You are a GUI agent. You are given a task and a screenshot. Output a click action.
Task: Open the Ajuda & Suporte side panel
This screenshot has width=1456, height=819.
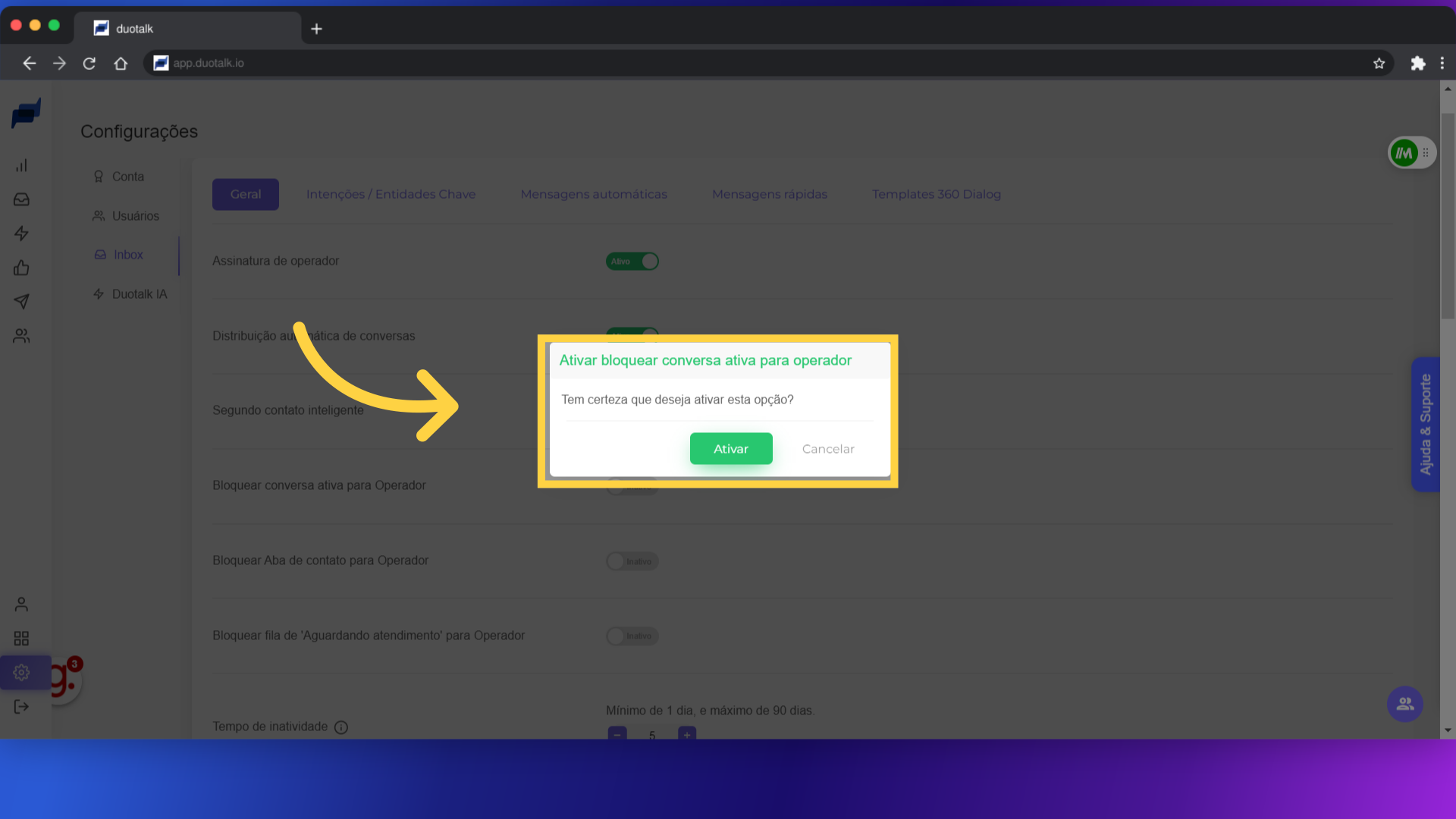(x=1425, y=425)
